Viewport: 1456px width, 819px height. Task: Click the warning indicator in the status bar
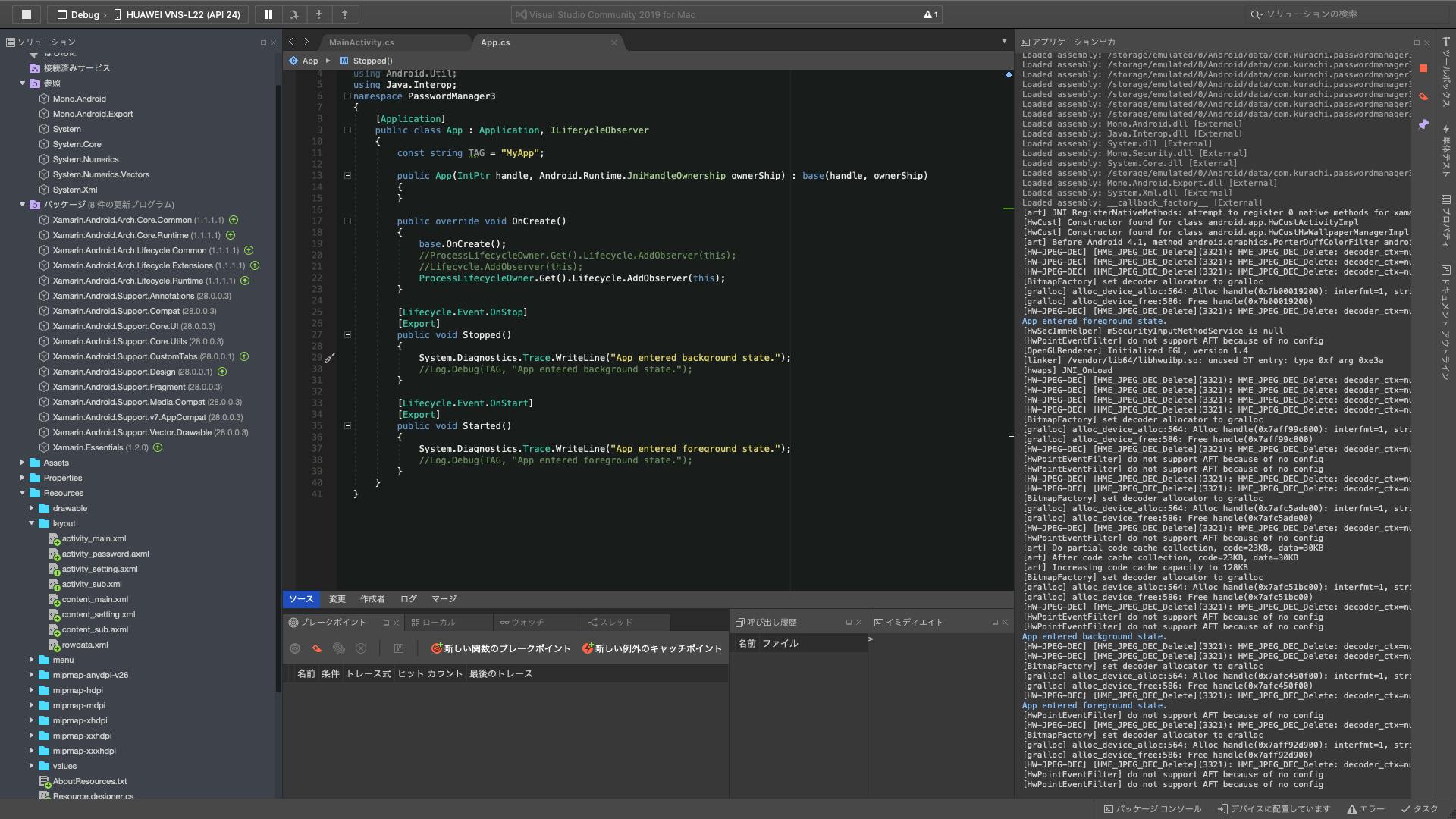click(930, 14)
